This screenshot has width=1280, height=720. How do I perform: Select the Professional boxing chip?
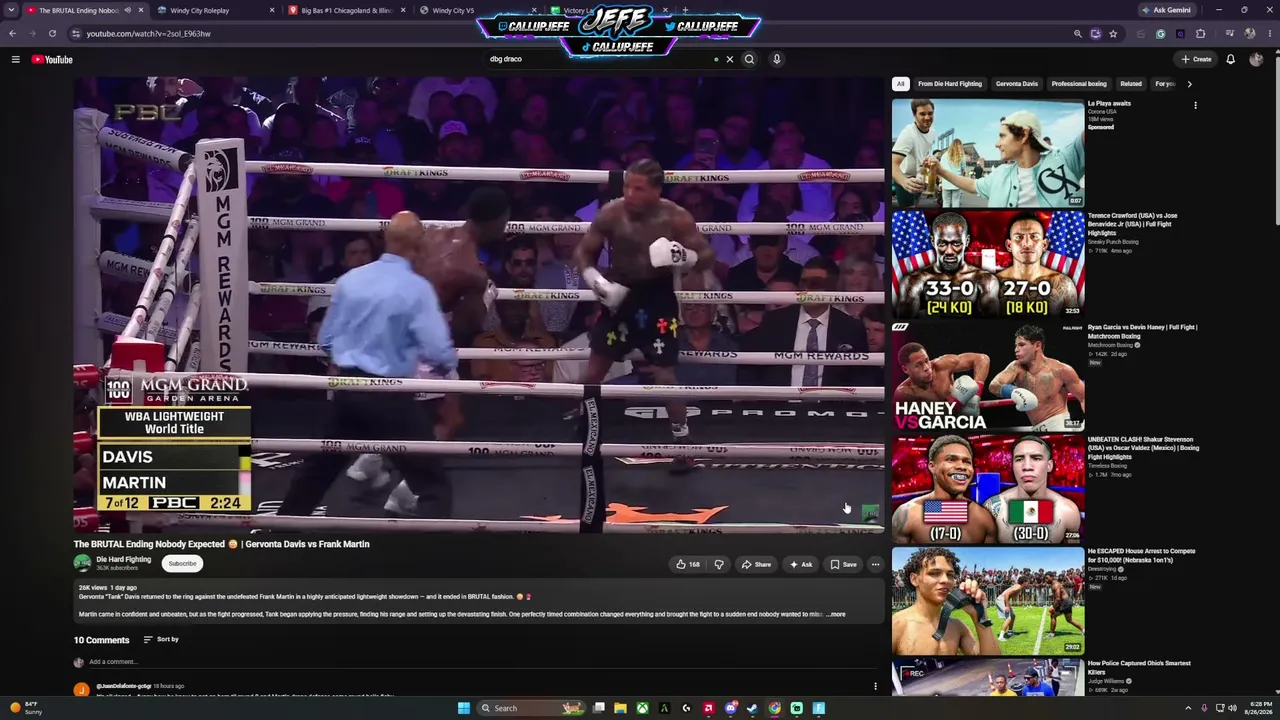[x=1079, y=84]
